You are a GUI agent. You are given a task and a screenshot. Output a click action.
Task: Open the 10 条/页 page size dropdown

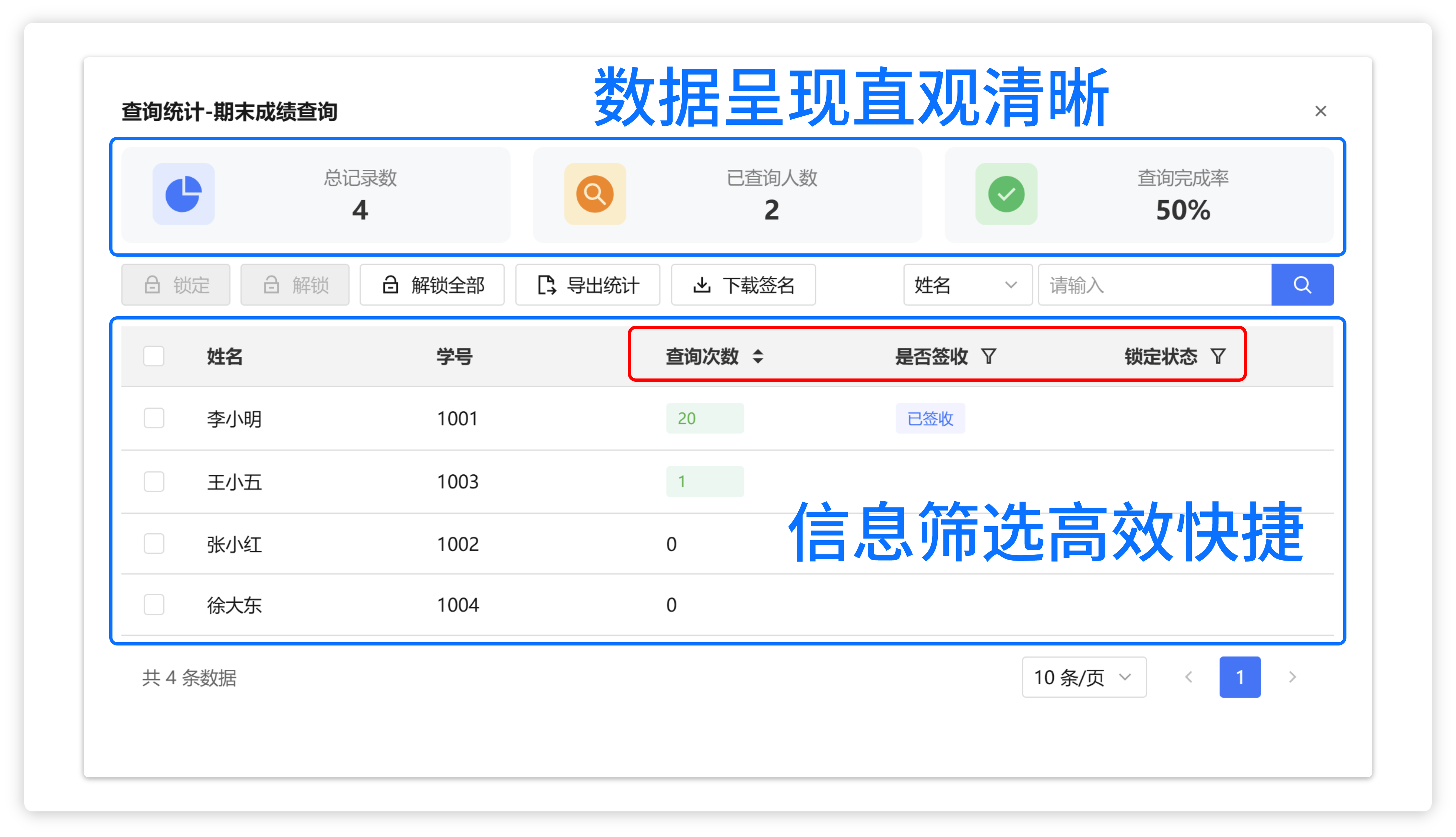[1084, 677]
